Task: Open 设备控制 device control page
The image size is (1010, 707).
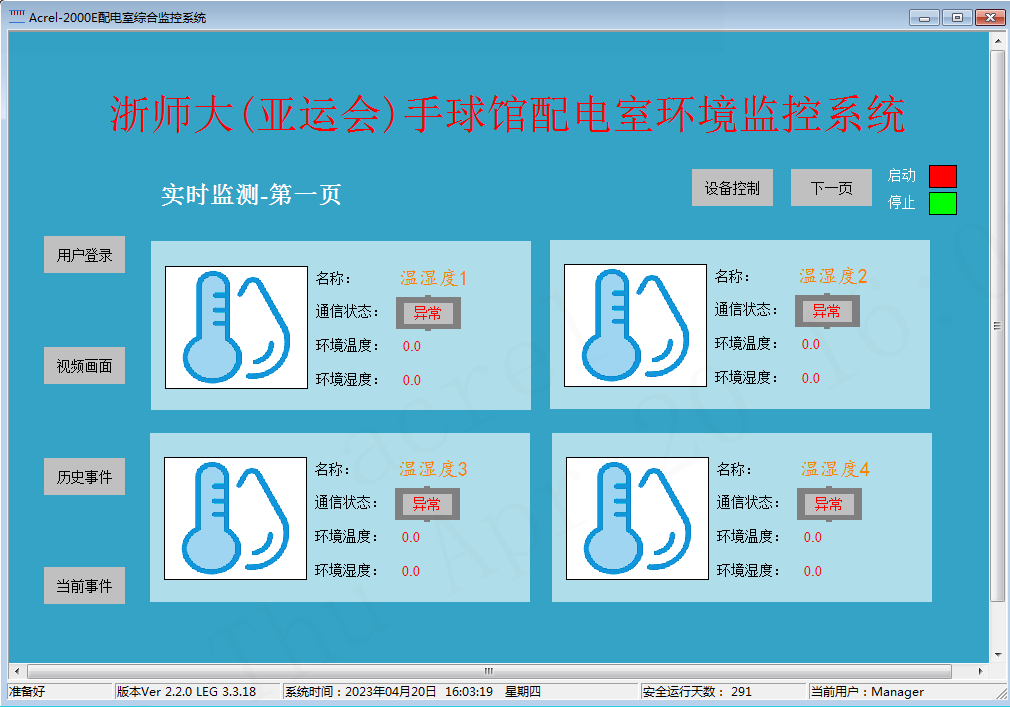Action: pos(732,188)
